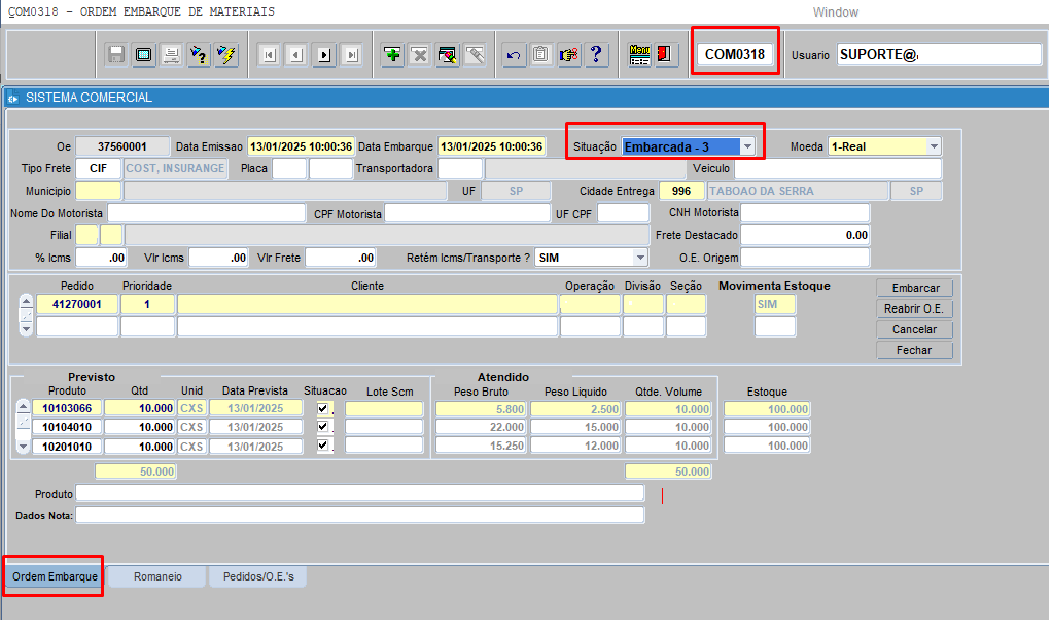
Task: Click the Print toolbar icon
Action: [171, 55]
